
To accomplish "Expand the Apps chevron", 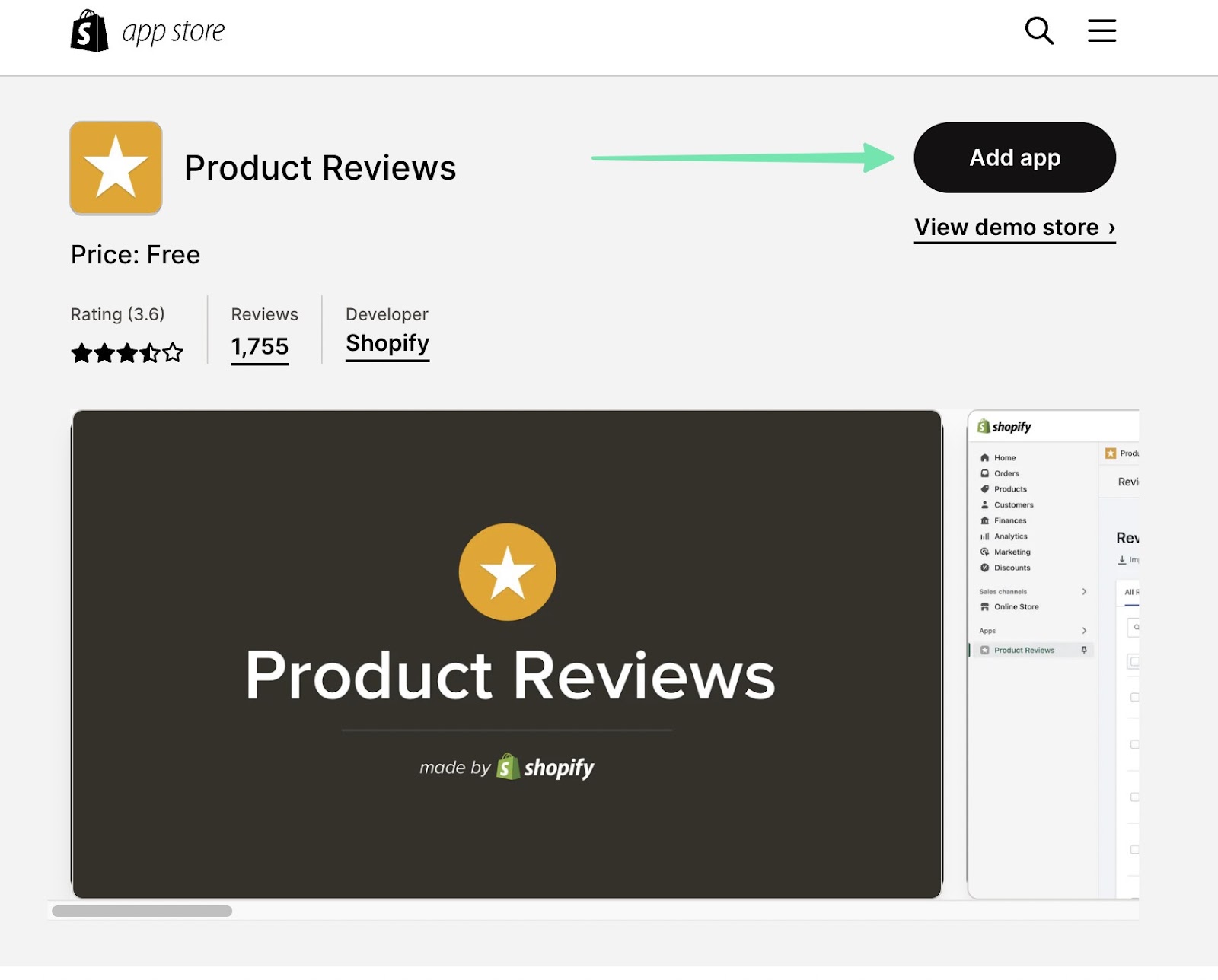I will coord(1084,631).
